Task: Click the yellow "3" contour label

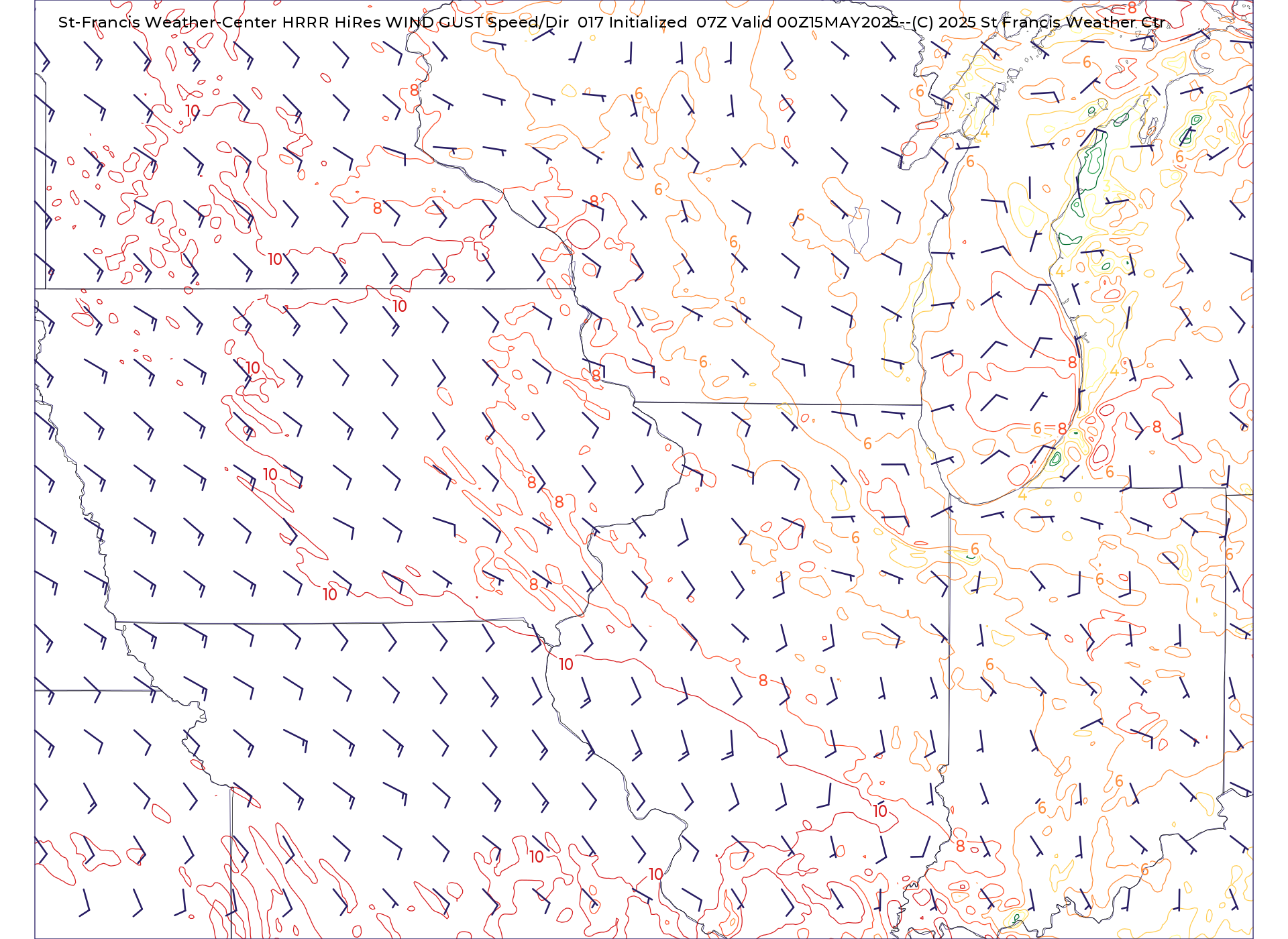Action: [x=1106, y=186]
